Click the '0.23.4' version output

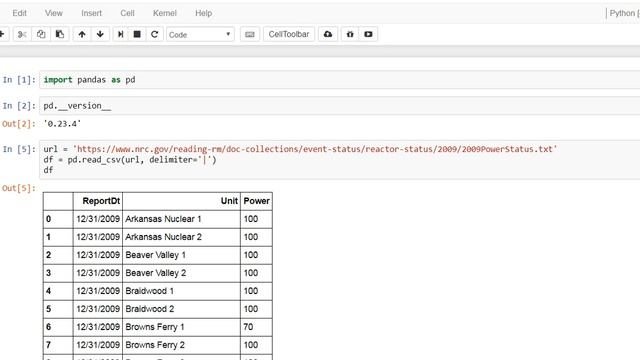(62, 124)
